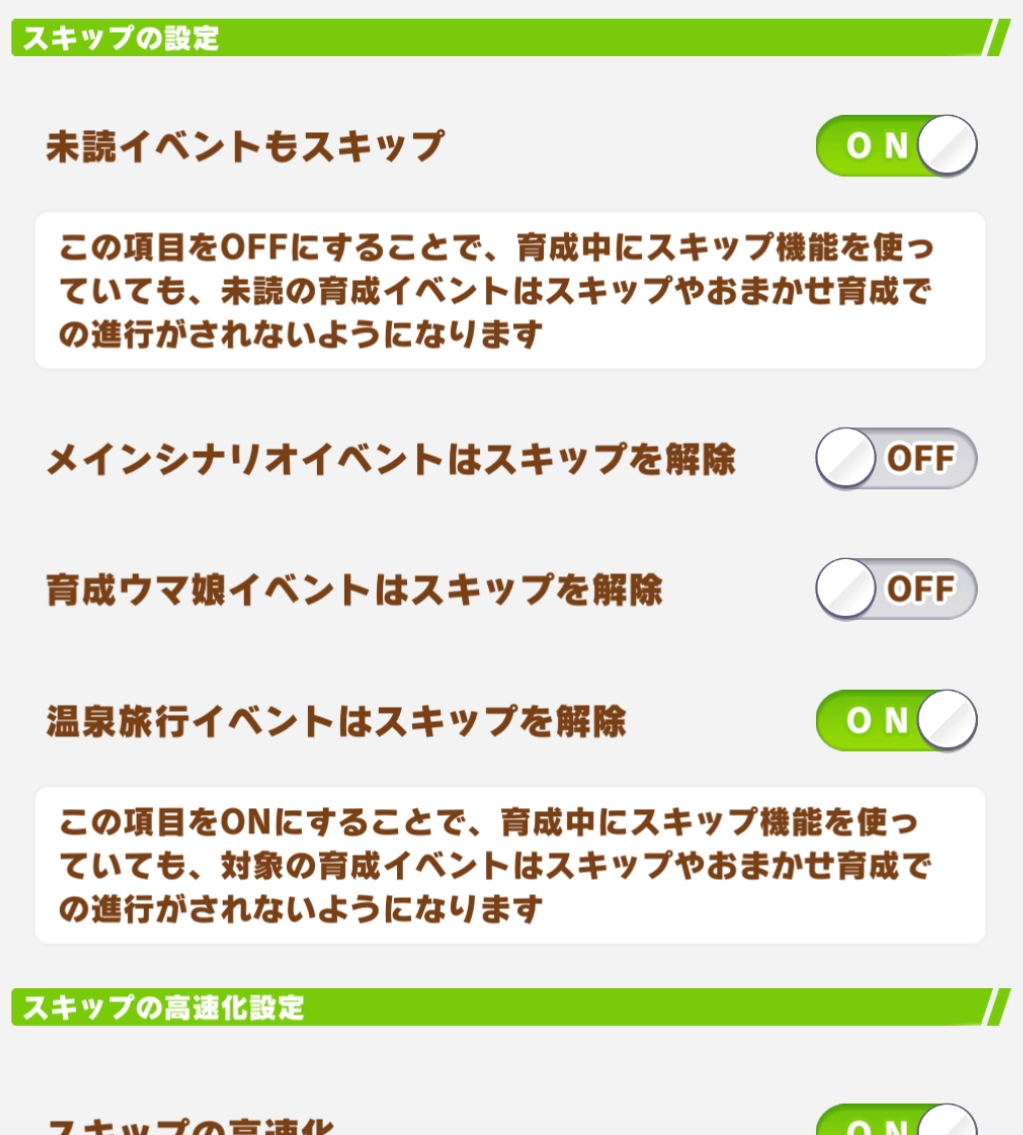Click white knob of 温泉旅行イベント switch

pos(946,720)
